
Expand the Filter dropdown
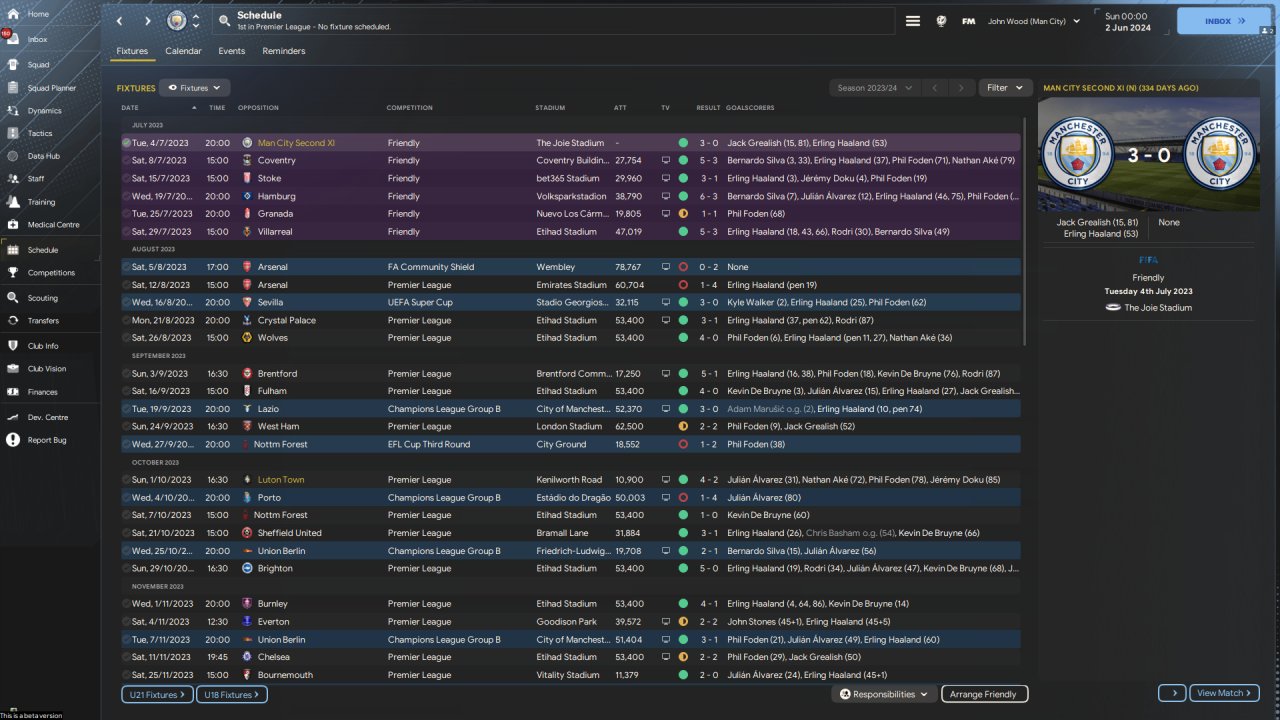[x=1005, y=88]
